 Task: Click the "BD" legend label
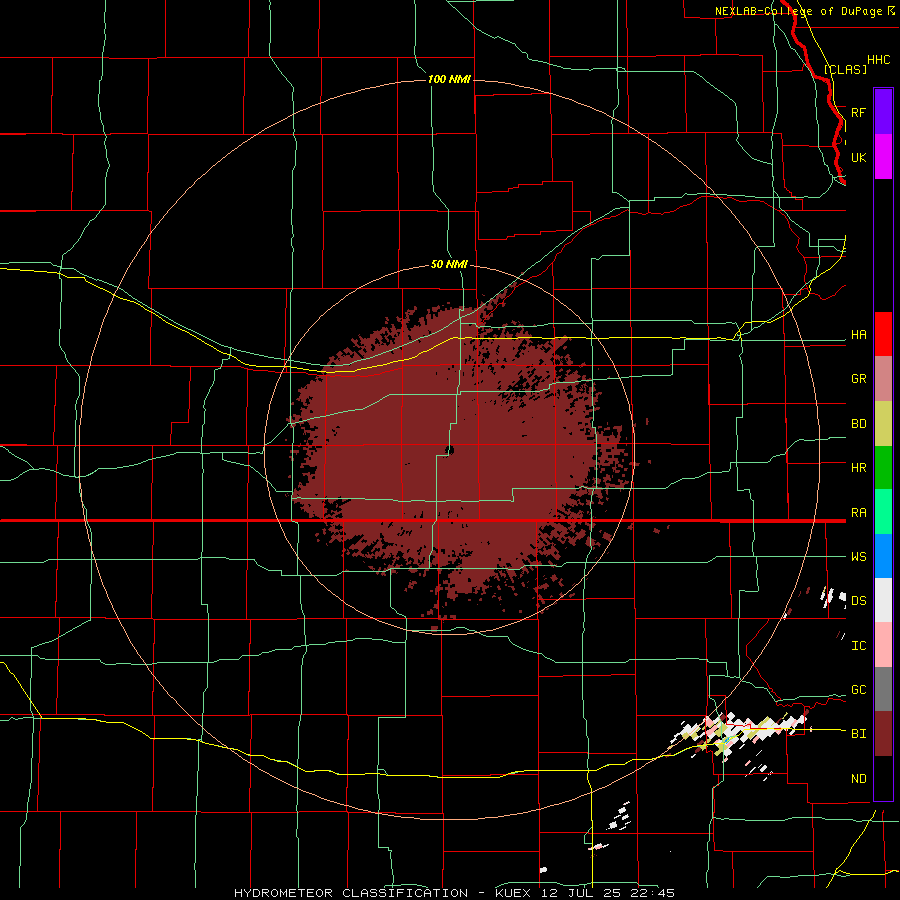click(859, 424)
